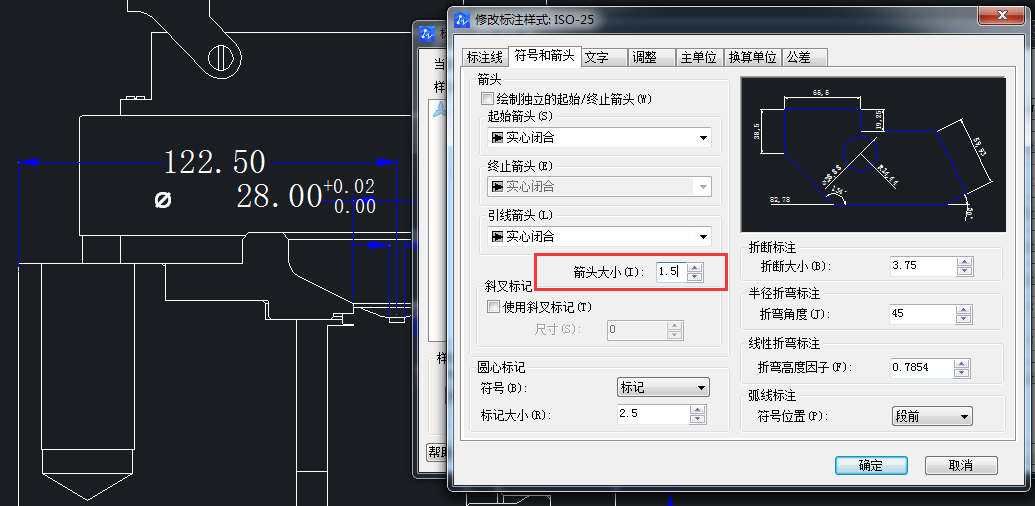Open the 公差 tab

[805, 57]
